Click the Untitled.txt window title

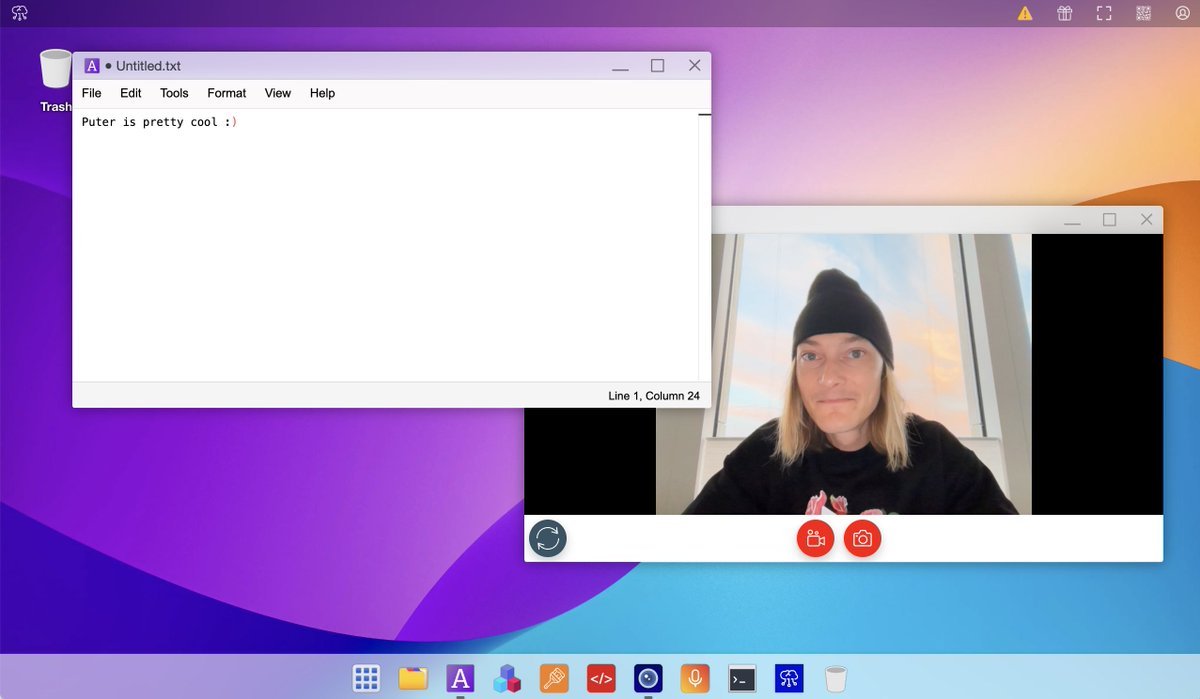coord(148,66)
